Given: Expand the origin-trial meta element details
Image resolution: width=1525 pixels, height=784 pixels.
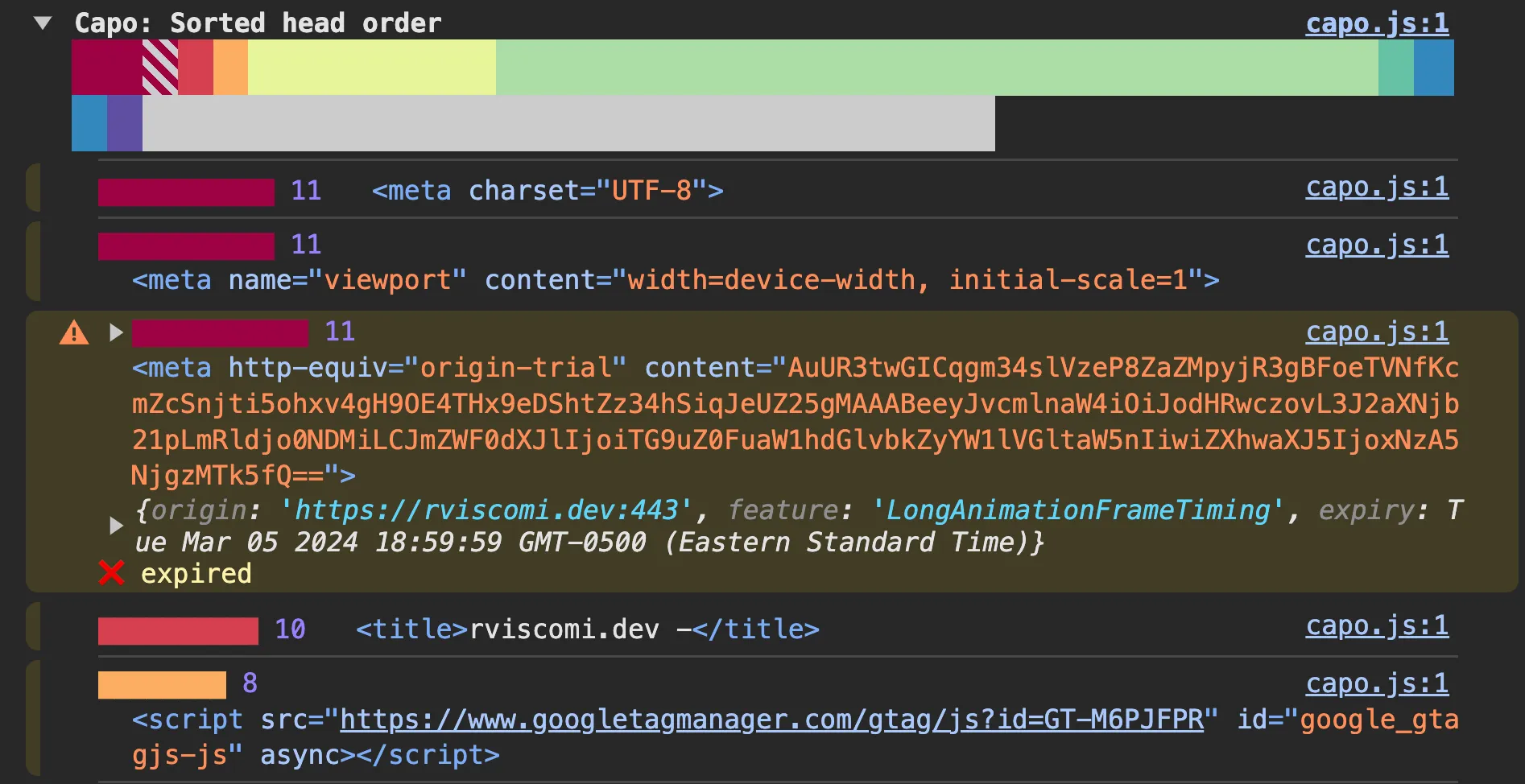Looking at the screenshot, I should click(115, 332).
